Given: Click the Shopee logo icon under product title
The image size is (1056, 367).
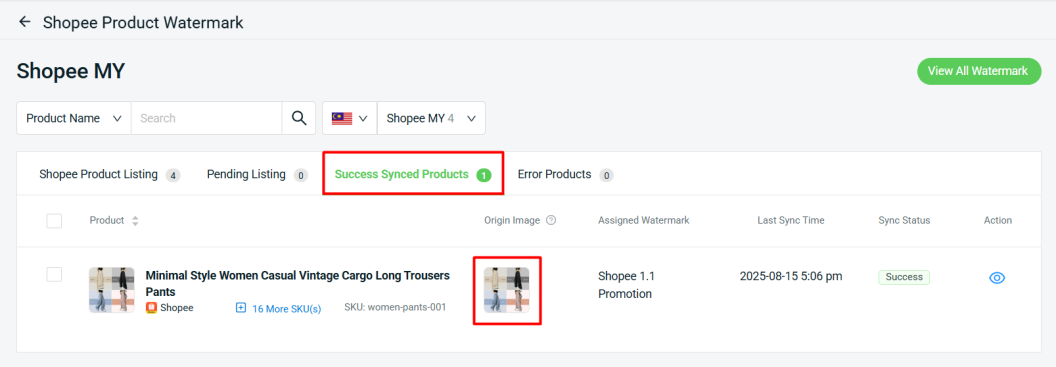Looking at the screenshot, I should 151,308.
